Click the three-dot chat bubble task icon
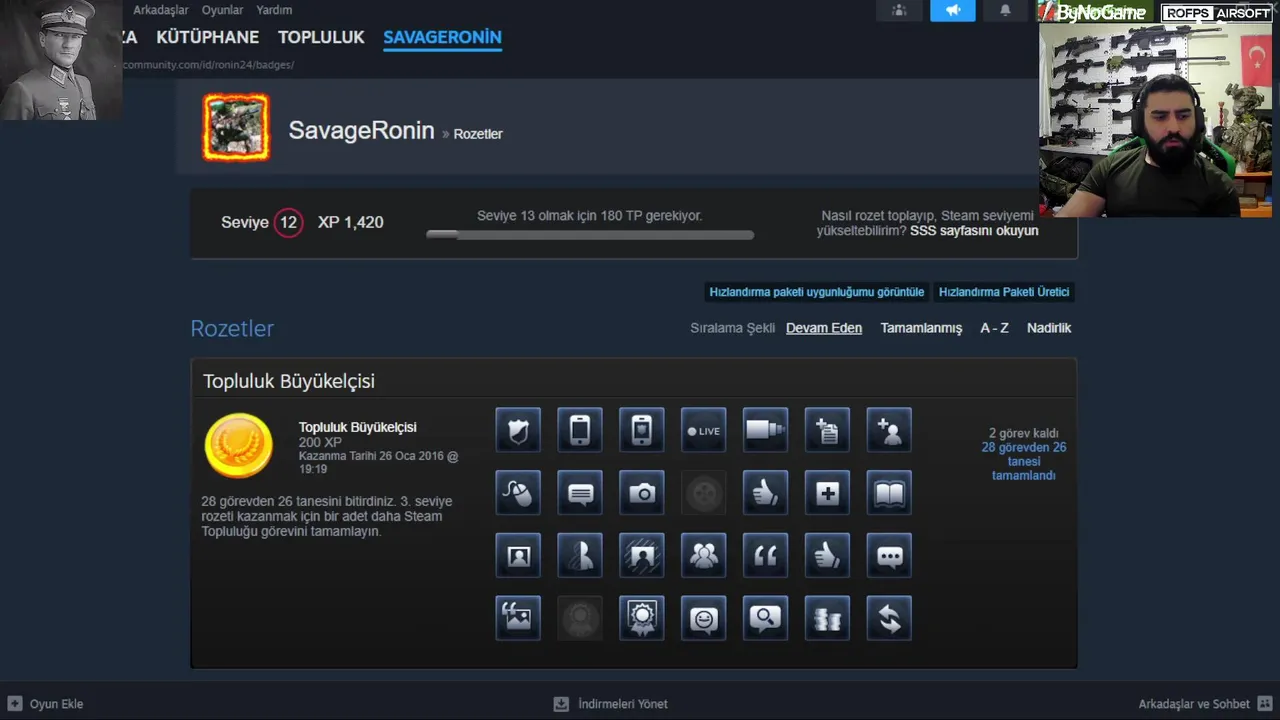This screenshot has width=1280, height=720. point(890,555)
